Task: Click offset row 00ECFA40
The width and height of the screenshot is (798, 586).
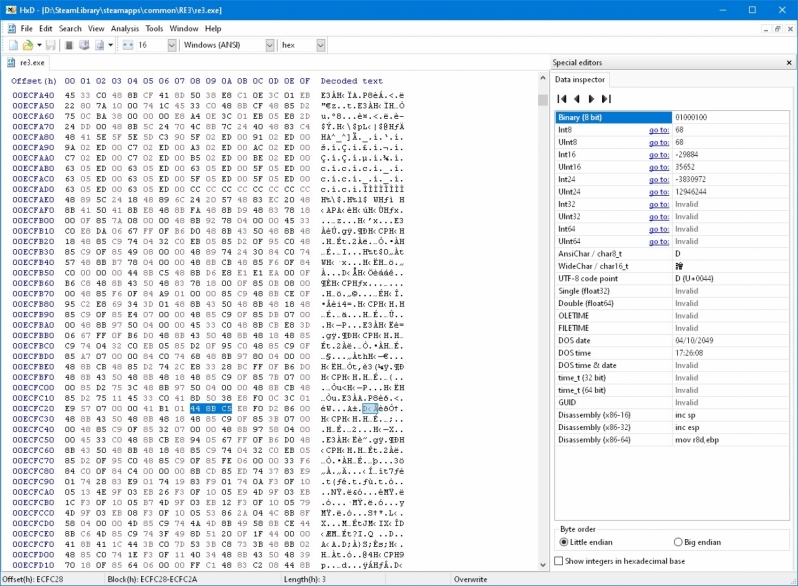Action: point(33,95)
